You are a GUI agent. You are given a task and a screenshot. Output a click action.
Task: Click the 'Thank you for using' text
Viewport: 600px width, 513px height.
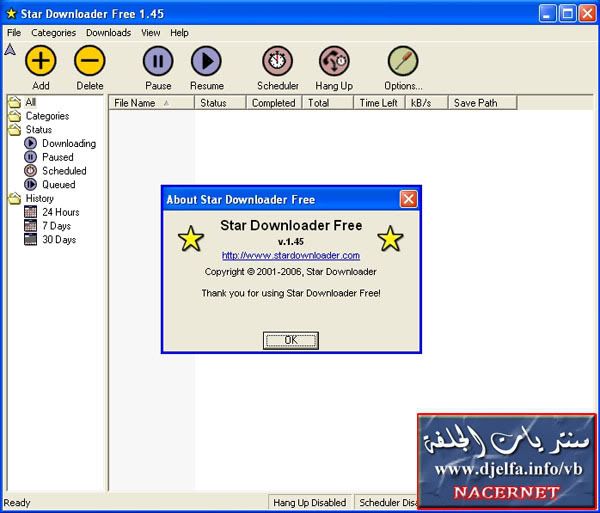(x=291, y=293)
